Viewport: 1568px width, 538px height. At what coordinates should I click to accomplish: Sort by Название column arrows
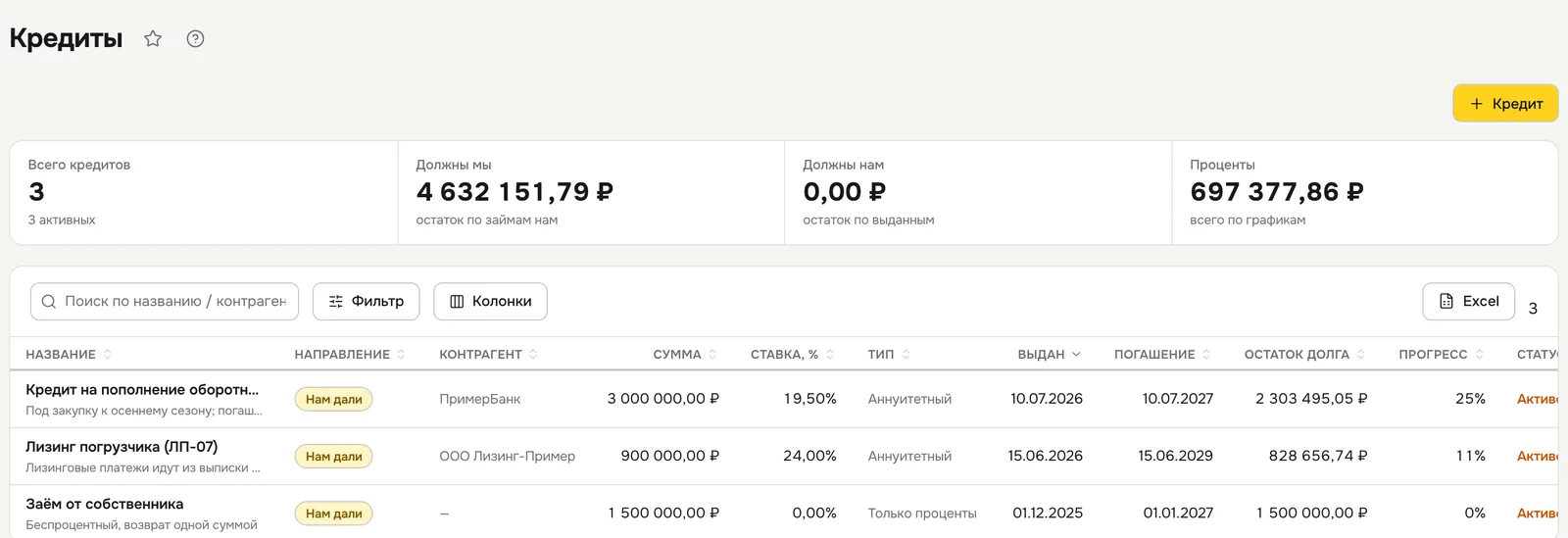point(108,355)
